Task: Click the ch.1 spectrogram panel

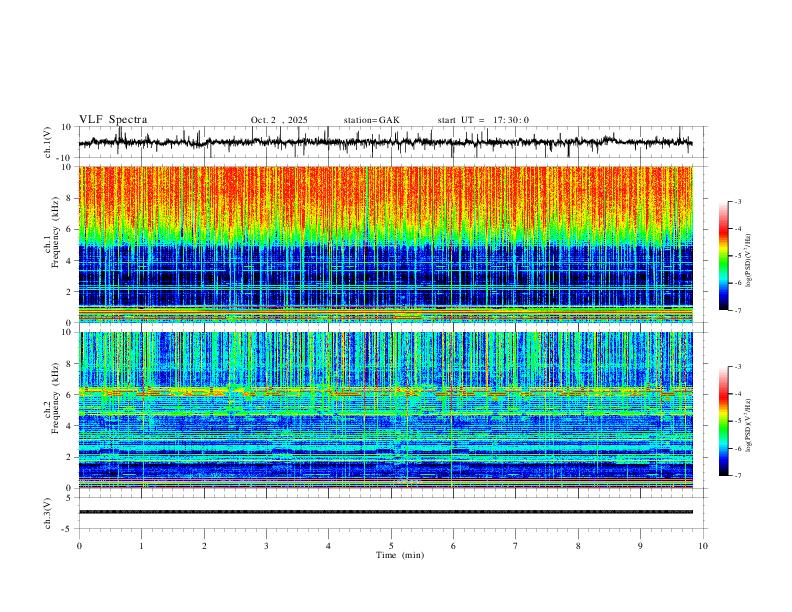Action: (385, 244)
